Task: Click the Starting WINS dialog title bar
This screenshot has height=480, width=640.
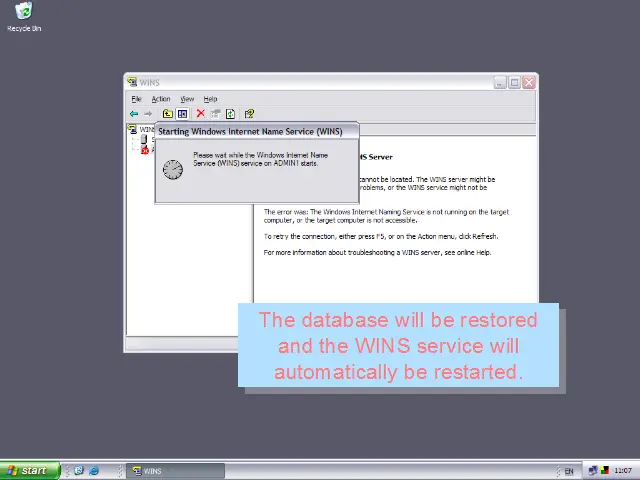Action: pos(257,131)
